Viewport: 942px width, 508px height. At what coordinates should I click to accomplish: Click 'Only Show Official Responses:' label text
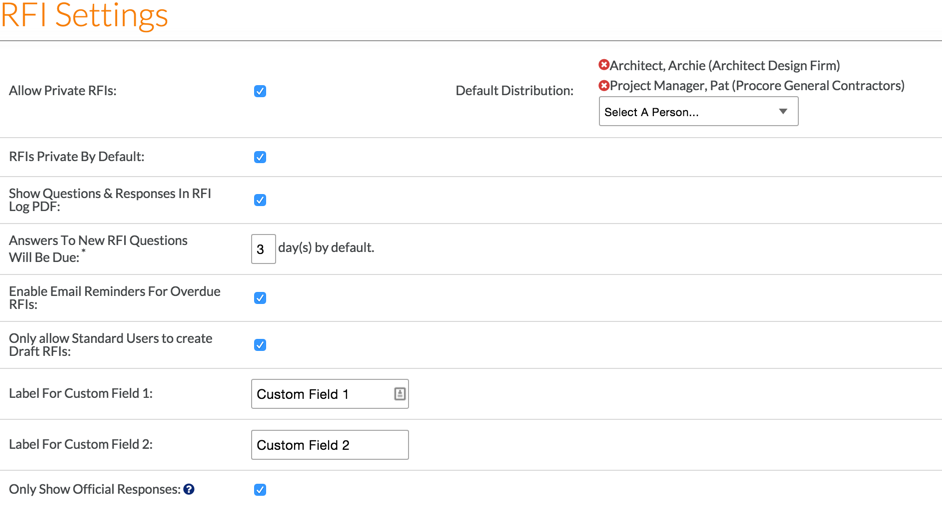95,489
